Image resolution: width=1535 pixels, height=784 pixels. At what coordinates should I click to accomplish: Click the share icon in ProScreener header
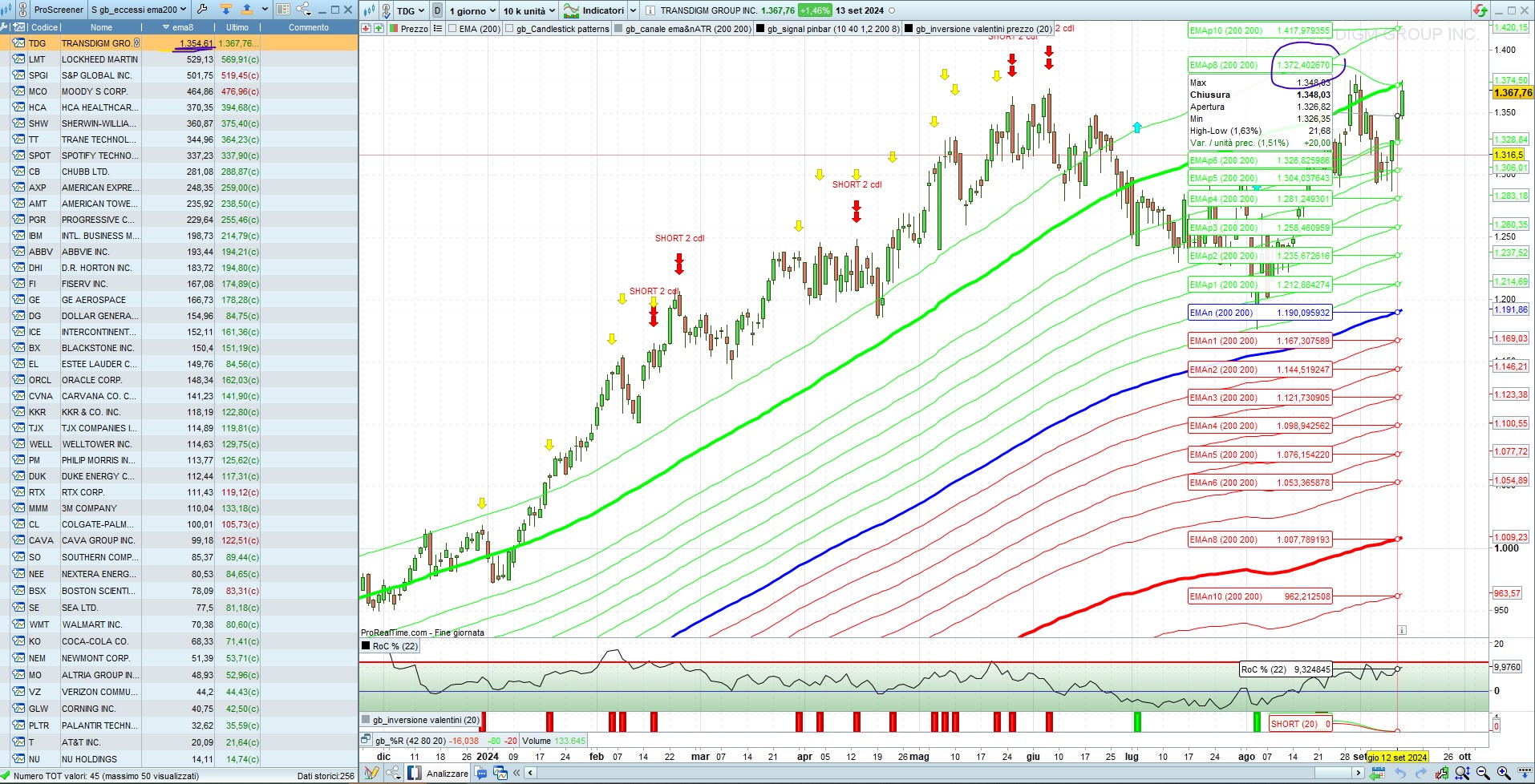304,10
